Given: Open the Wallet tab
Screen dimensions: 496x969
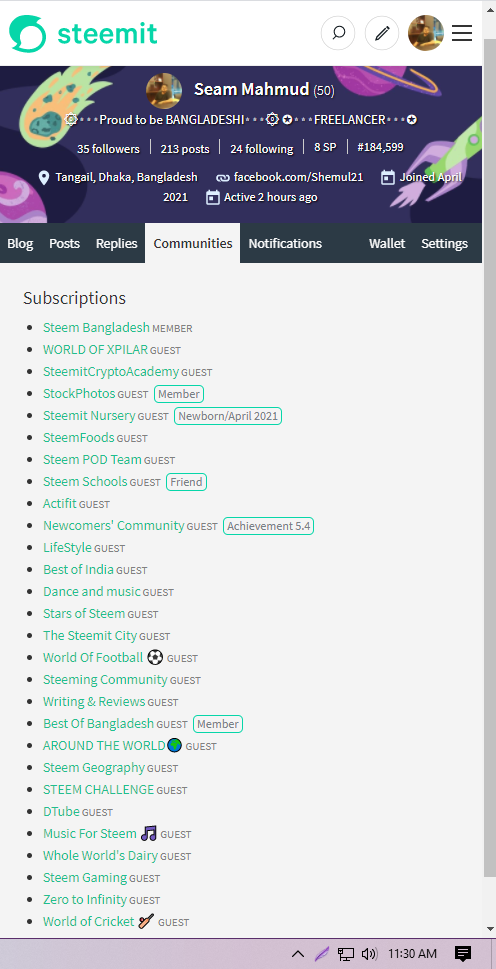Looking at the screenshot, I should pyautogui.click(x=387, y=243).
